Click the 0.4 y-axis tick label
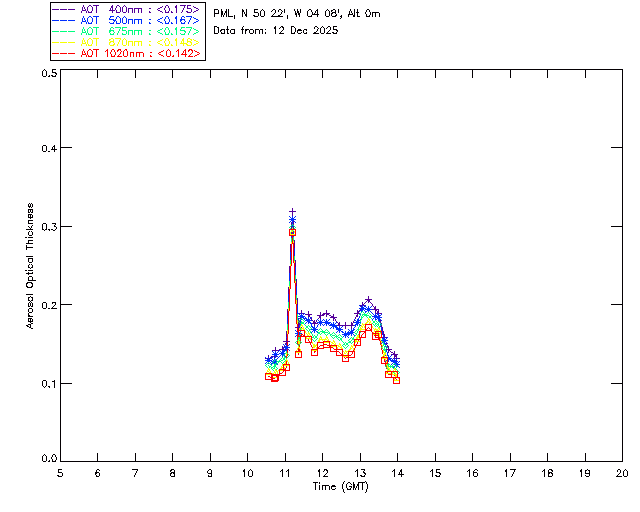The image size is (640, 512). [x=49, y=148]
